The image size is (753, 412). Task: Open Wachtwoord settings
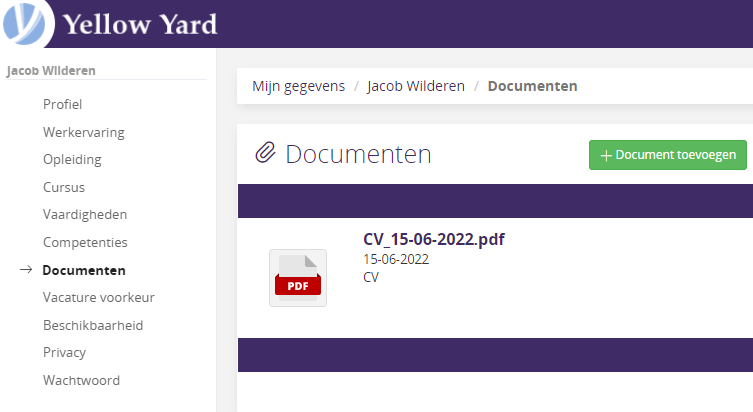pyautogui.click(x=81, y=381)
